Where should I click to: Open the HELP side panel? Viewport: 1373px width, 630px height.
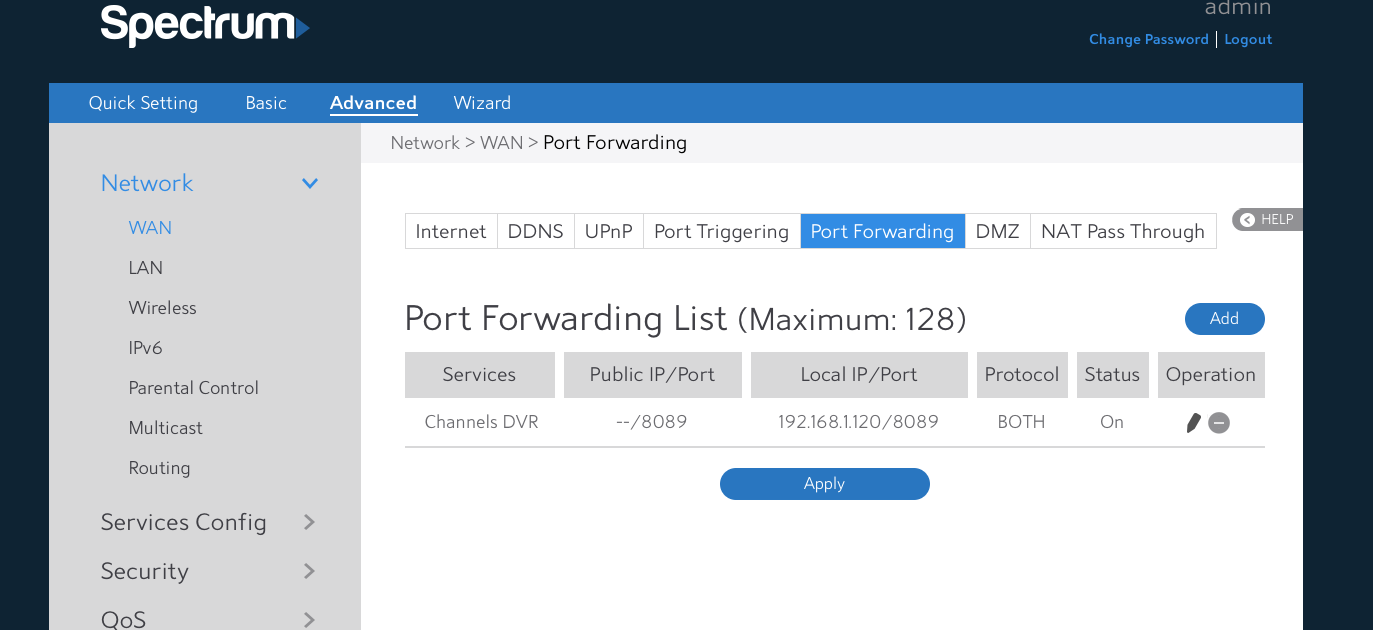(x=1267, y=220)
